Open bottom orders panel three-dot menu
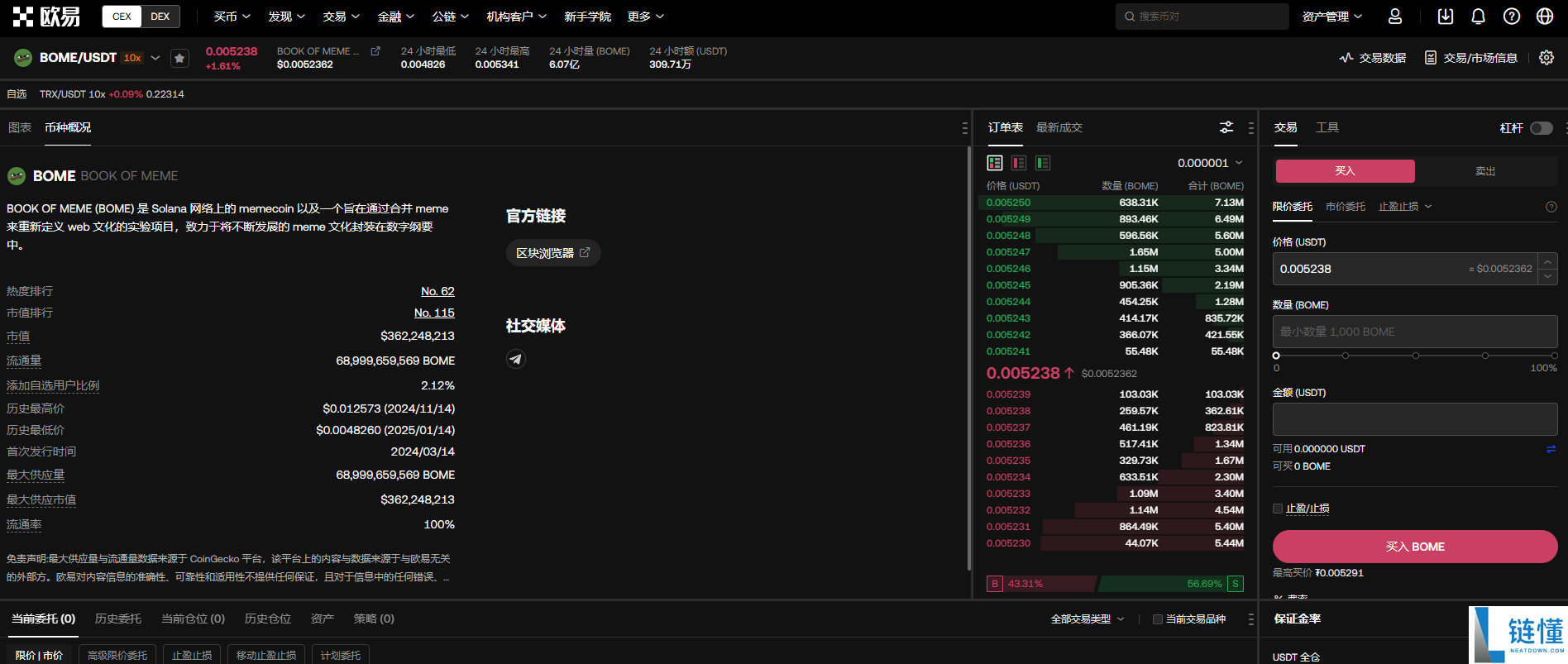Screen dimensions: 1568x664 click(x=1250, y=619)
